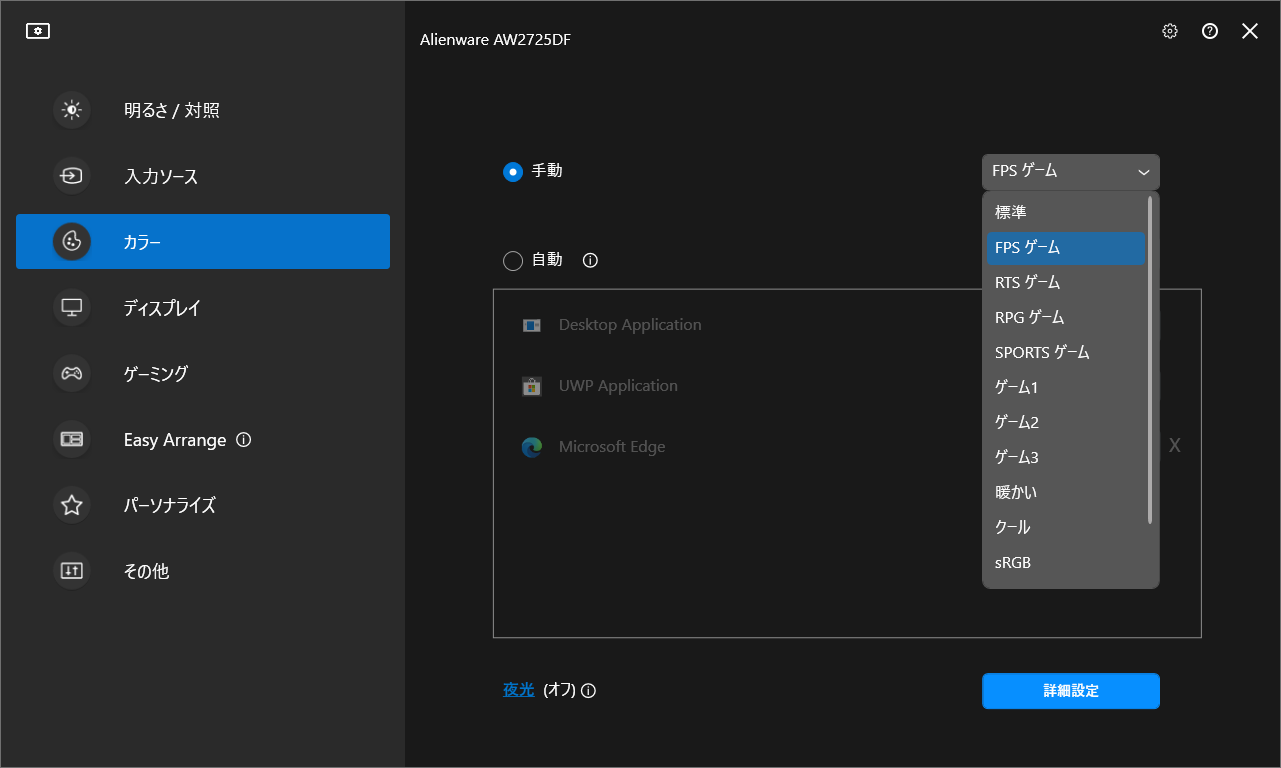1281x768 pixels.
Task: Click the 詳細設定 button
Action: 1071,691
